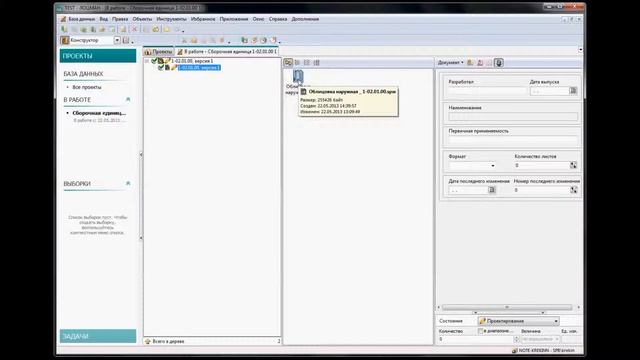This screenshot has width=640, height=360.
Task: Open the Вид menu
Action: [x=104, y=19]
